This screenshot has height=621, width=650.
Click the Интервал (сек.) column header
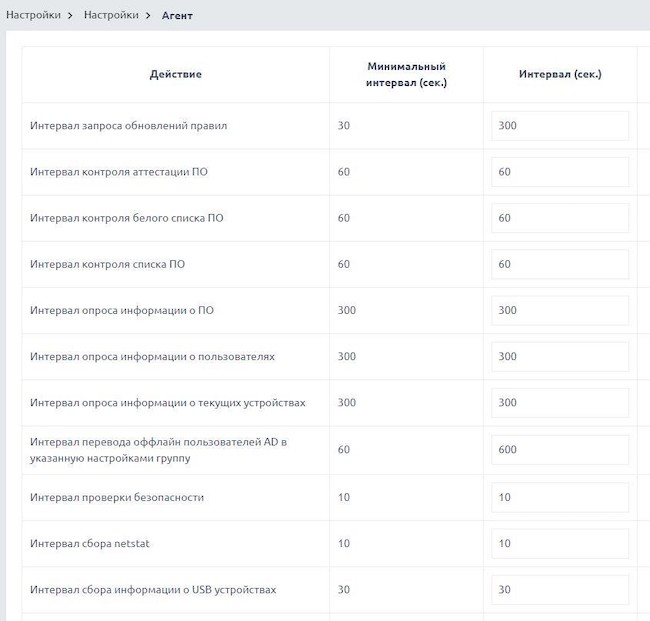point(560,74)
